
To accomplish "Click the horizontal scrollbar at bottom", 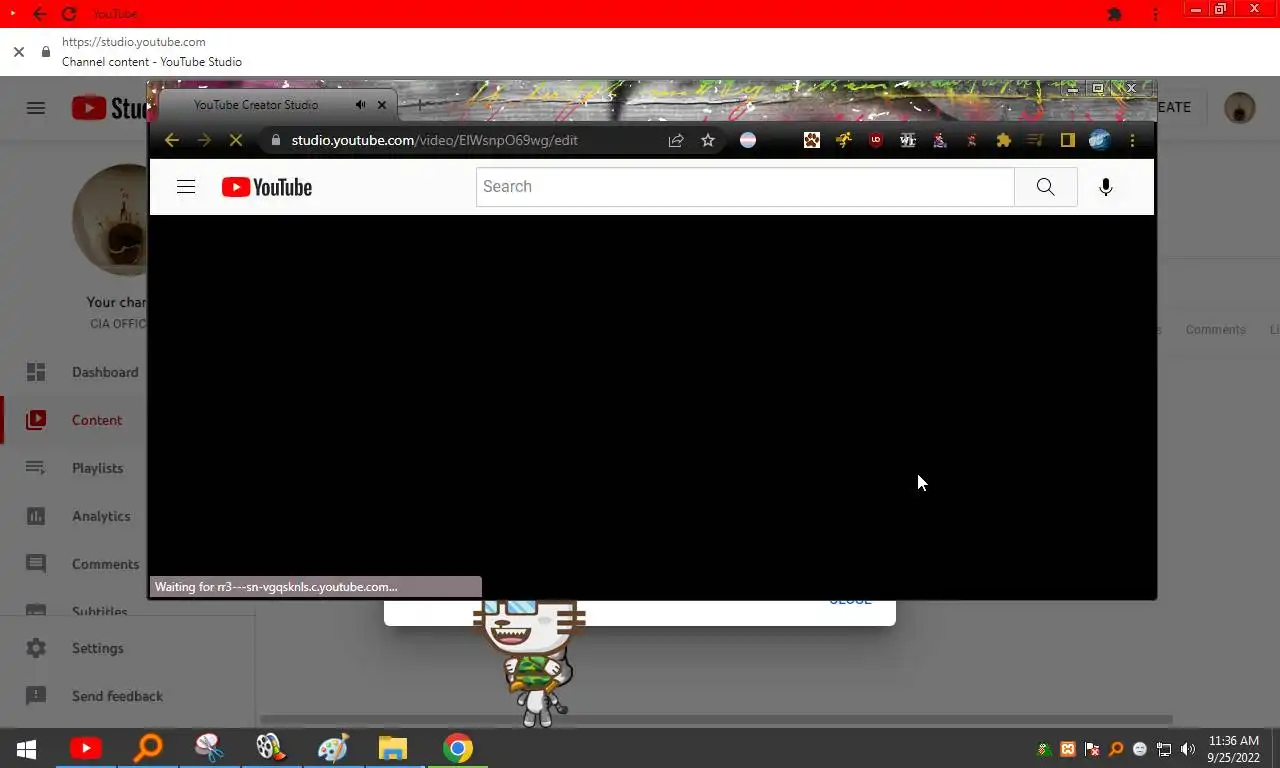I will 716,719.
